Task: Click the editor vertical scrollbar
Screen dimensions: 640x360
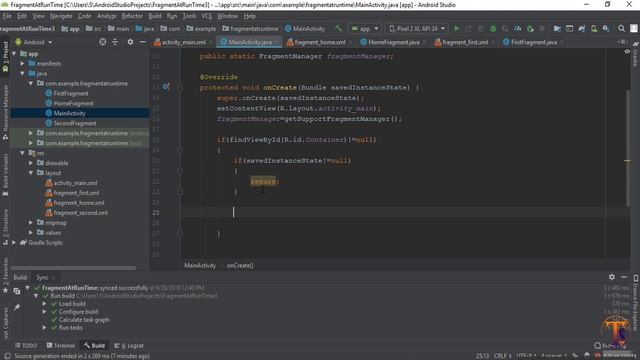Action: click(x=627, y=147)
